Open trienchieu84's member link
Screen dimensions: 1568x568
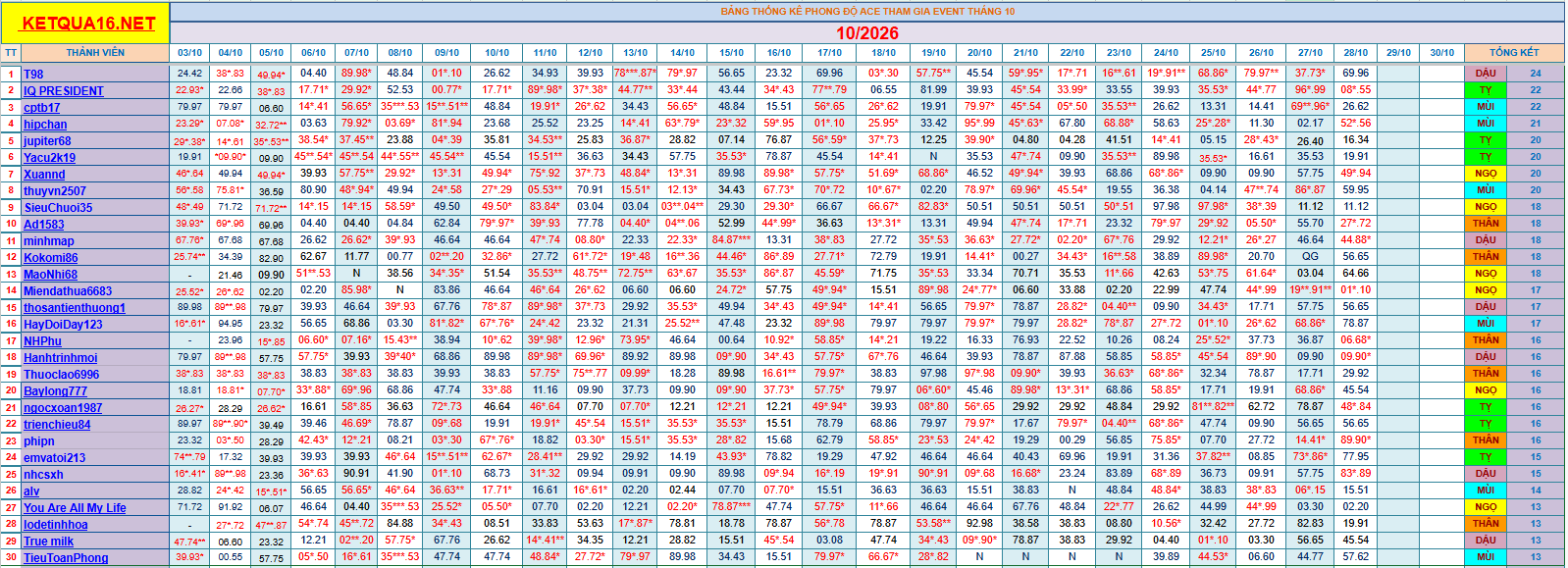57,425
